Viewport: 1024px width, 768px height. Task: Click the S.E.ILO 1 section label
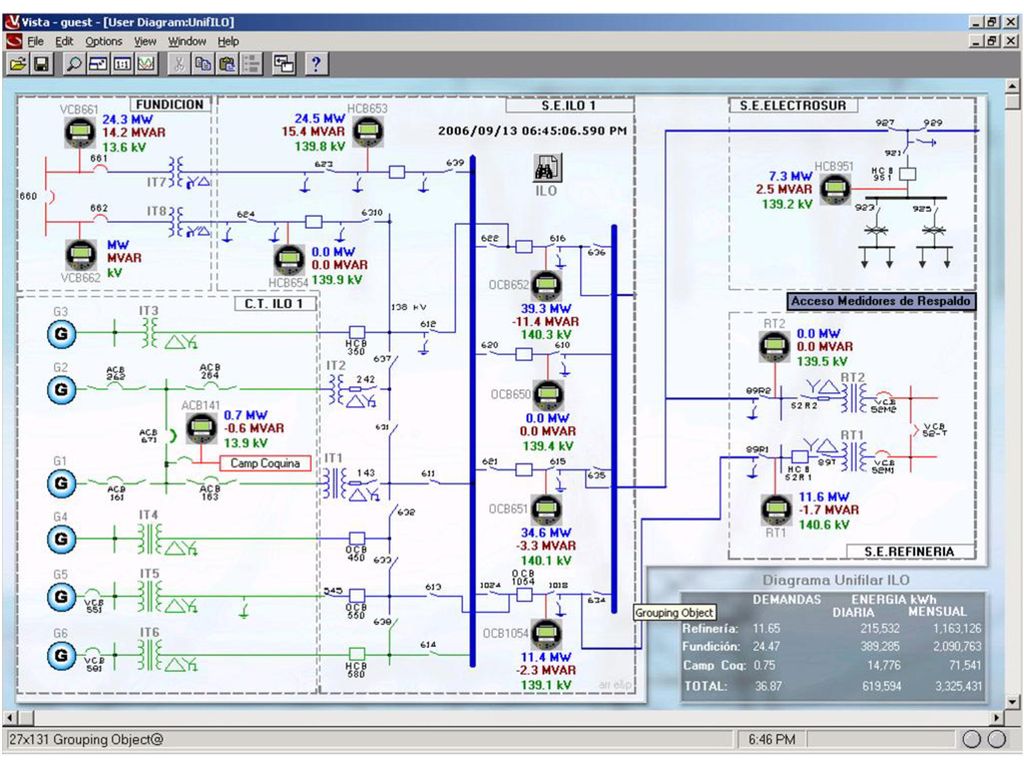tap(569, 106)
